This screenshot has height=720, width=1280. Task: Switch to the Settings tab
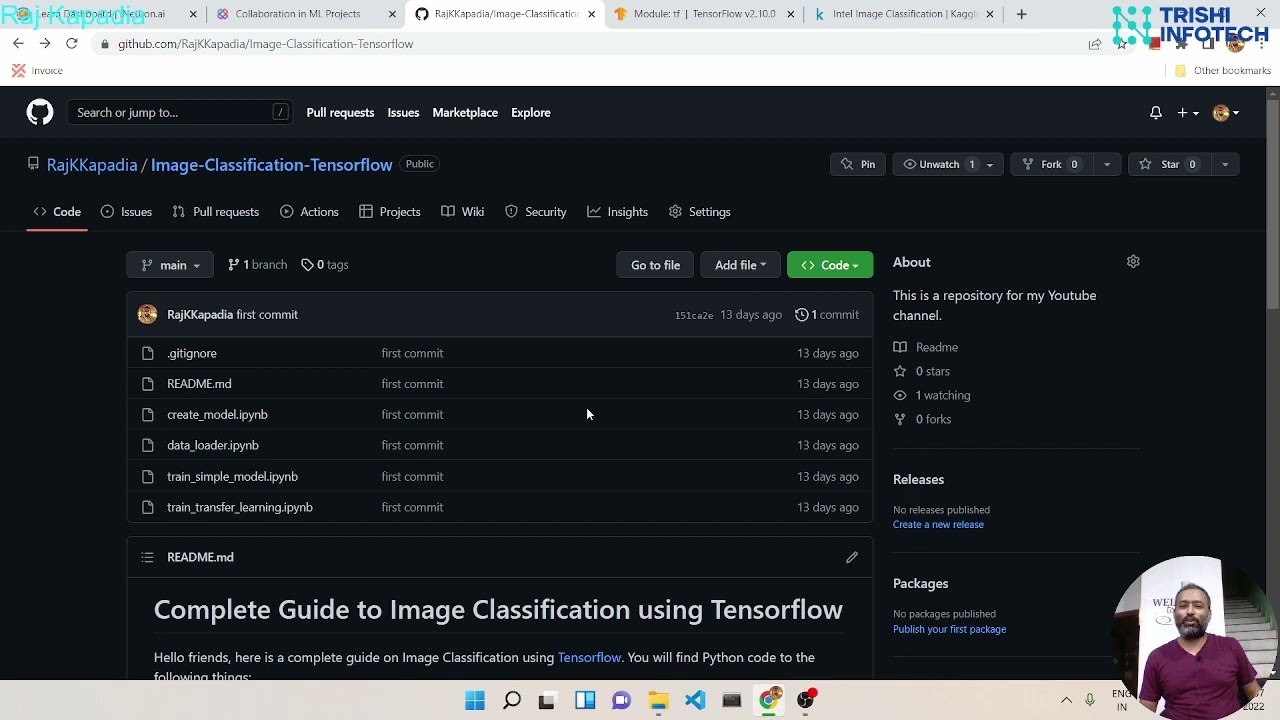pos(700,212)
